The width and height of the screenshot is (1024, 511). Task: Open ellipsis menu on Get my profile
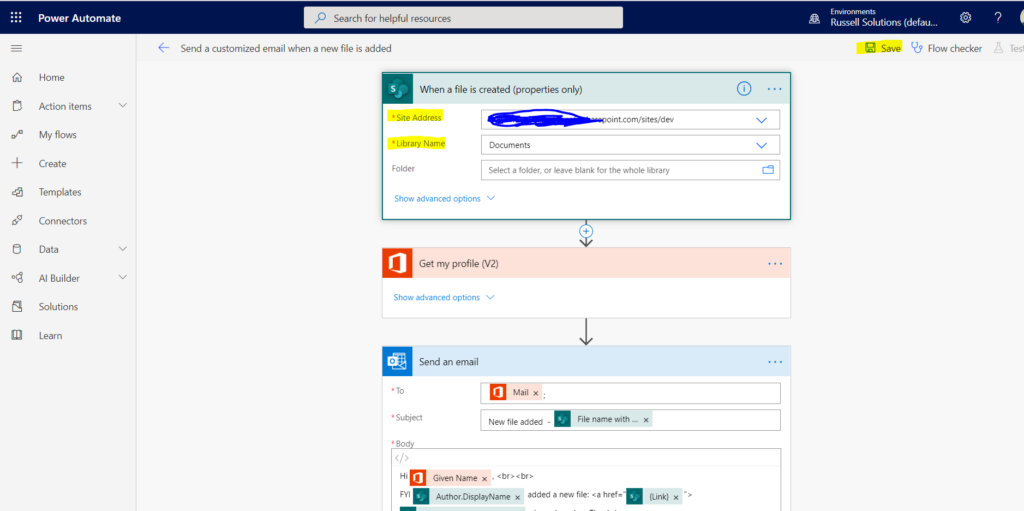(775, 264)
